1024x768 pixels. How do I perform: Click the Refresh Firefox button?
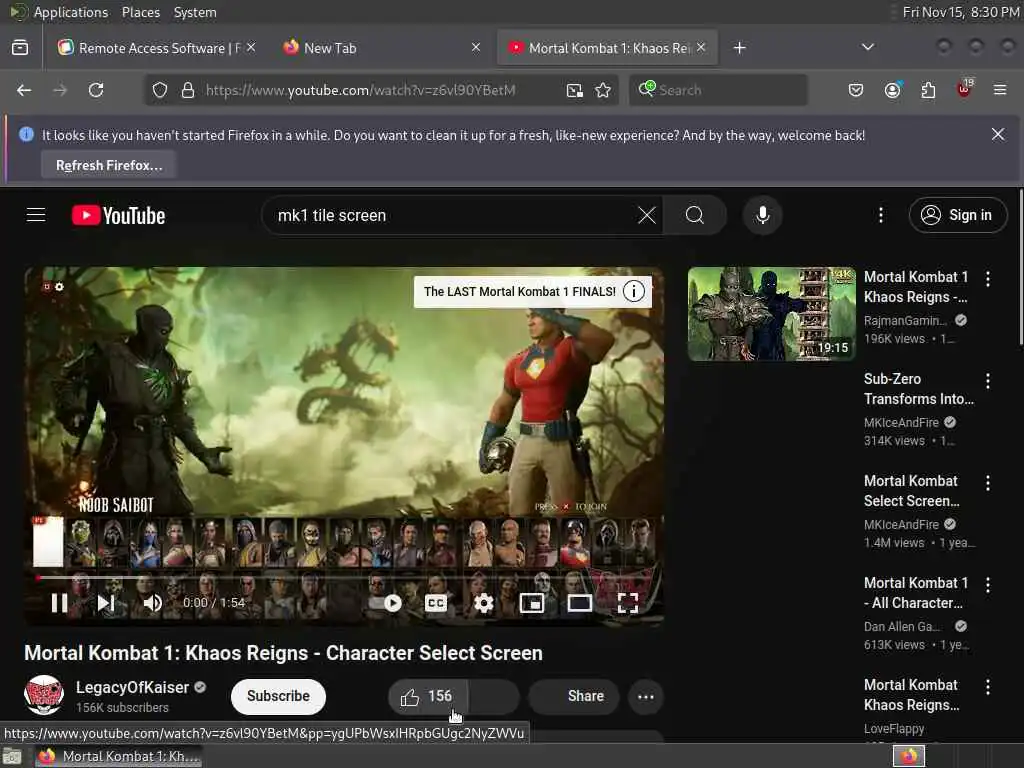coord(109,165)
